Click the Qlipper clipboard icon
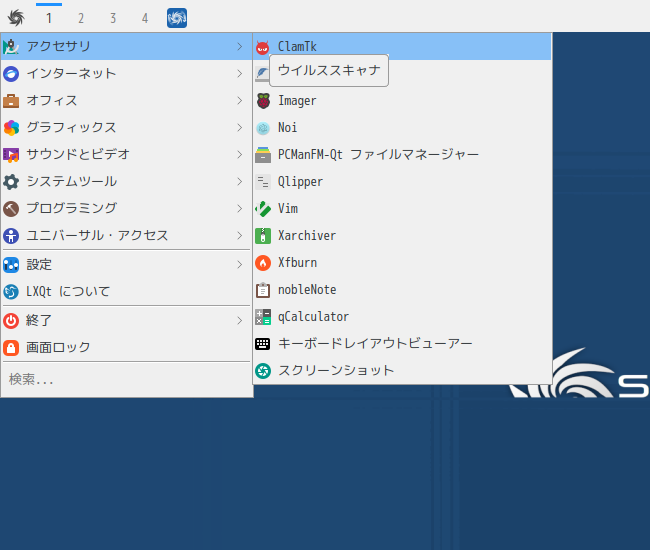The height and width of the screenshot is (550, 650). [x=263, y=182]
